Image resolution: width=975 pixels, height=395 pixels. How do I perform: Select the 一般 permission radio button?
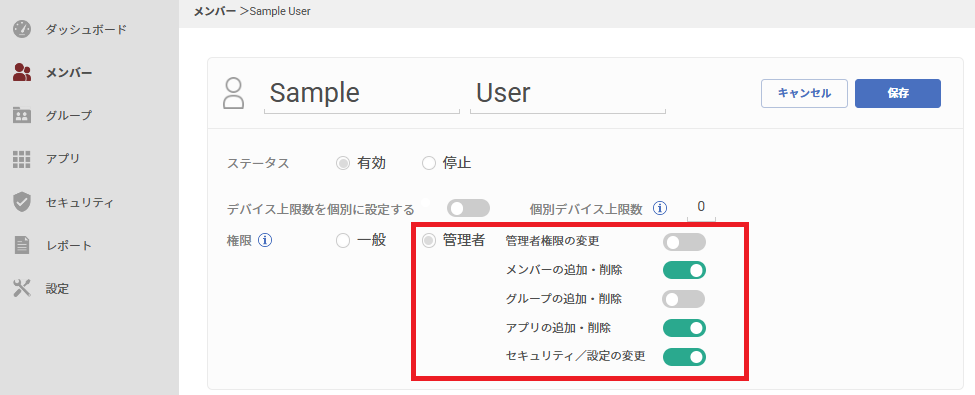click(x=343, y=241)
